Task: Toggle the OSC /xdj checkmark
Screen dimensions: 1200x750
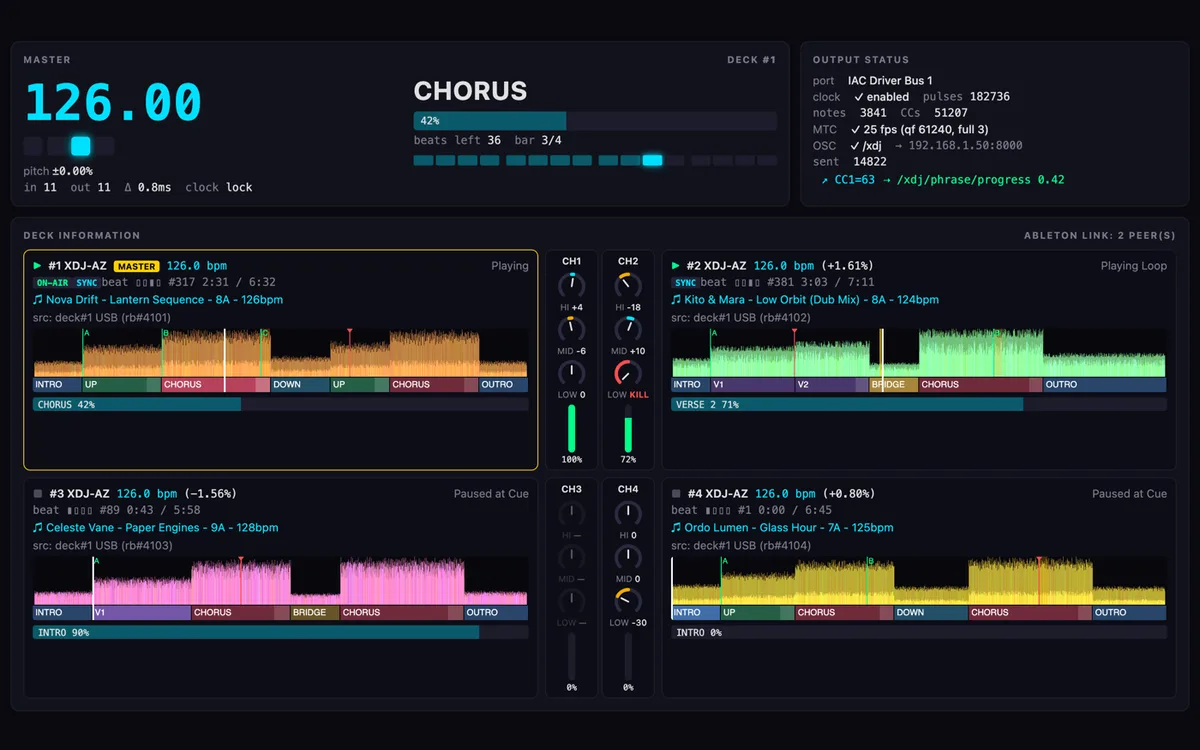Action: coord(855,146)
